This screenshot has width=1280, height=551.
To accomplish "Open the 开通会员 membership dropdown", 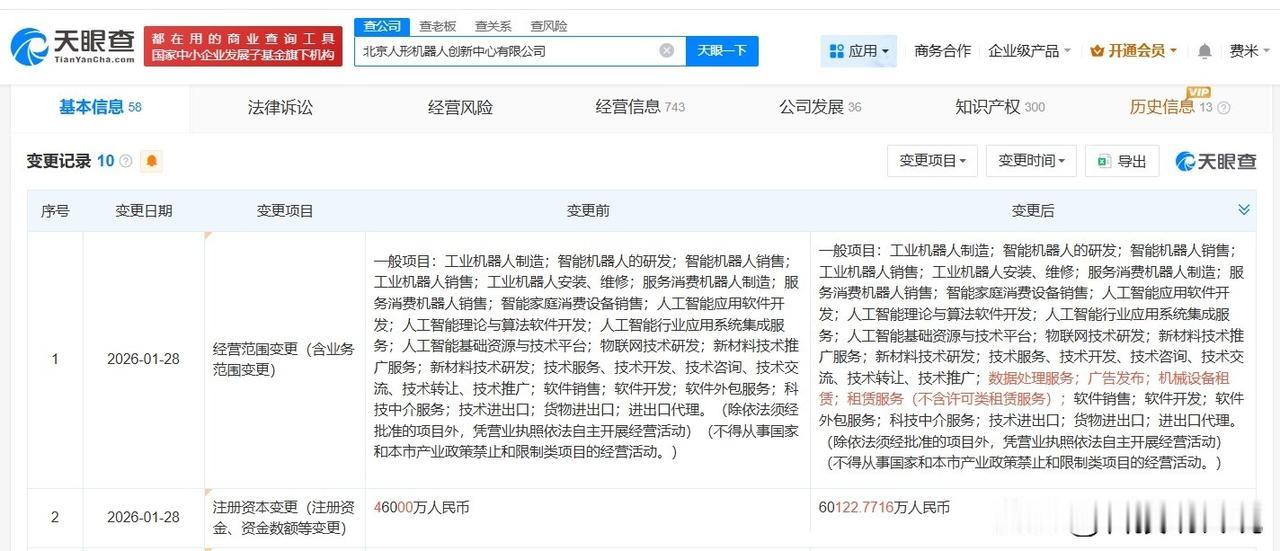I will pos(1133,51).
